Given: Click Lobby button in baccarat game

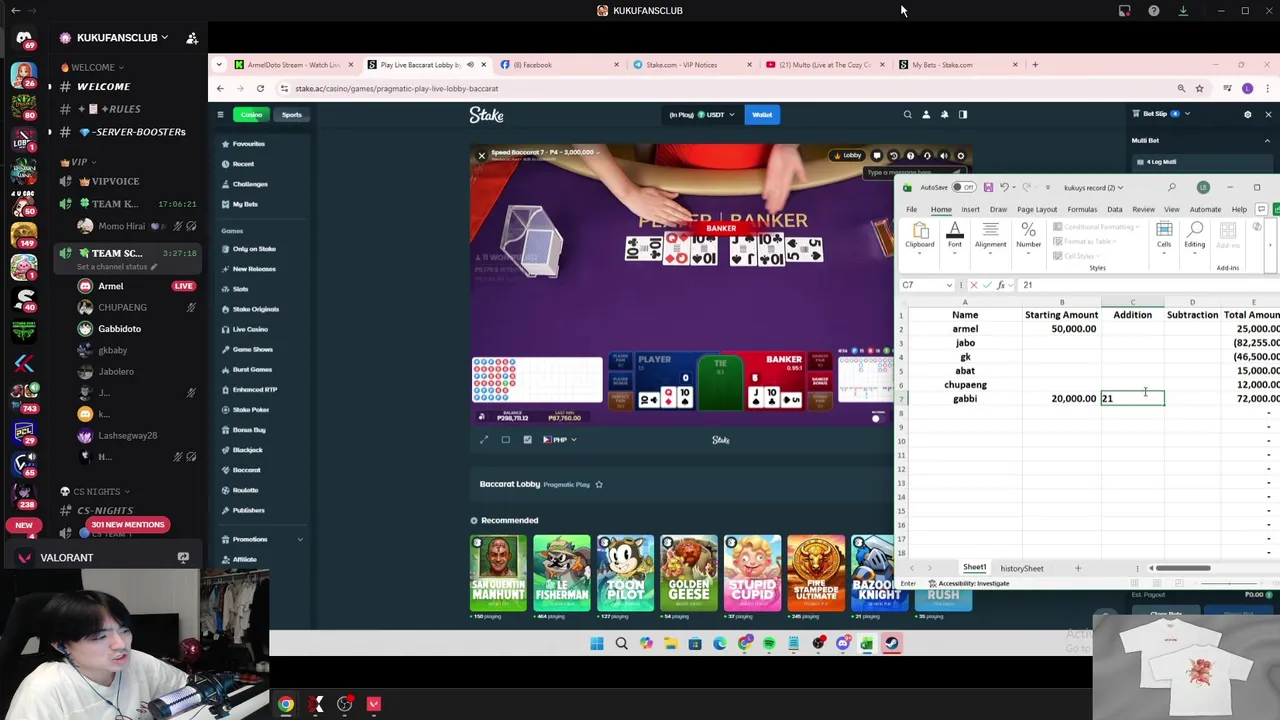Looking at the screenshot, I should coord(848,156).
